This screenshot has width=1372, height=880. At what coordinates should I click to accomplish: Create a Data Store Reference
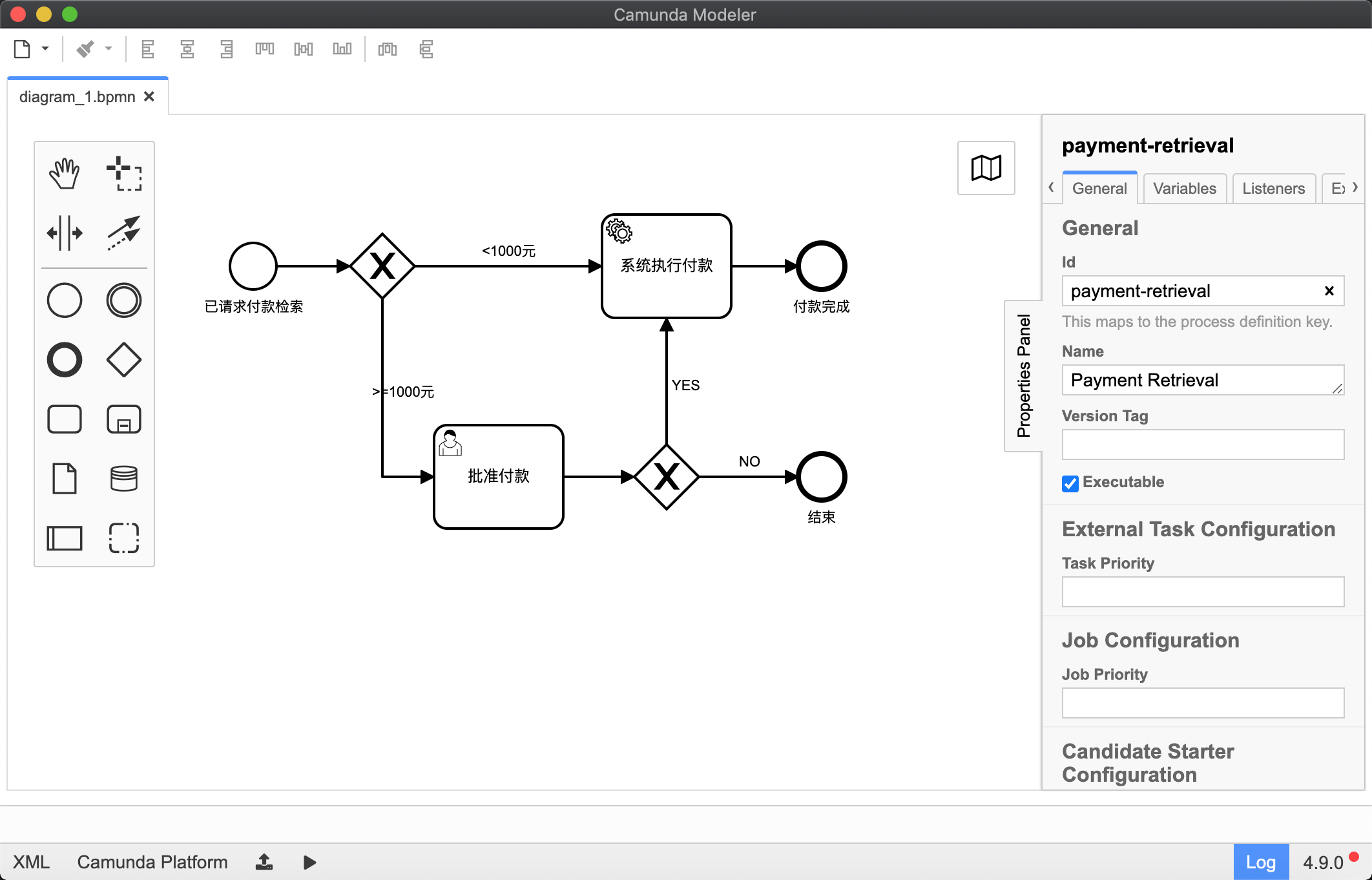pos(123,478)
